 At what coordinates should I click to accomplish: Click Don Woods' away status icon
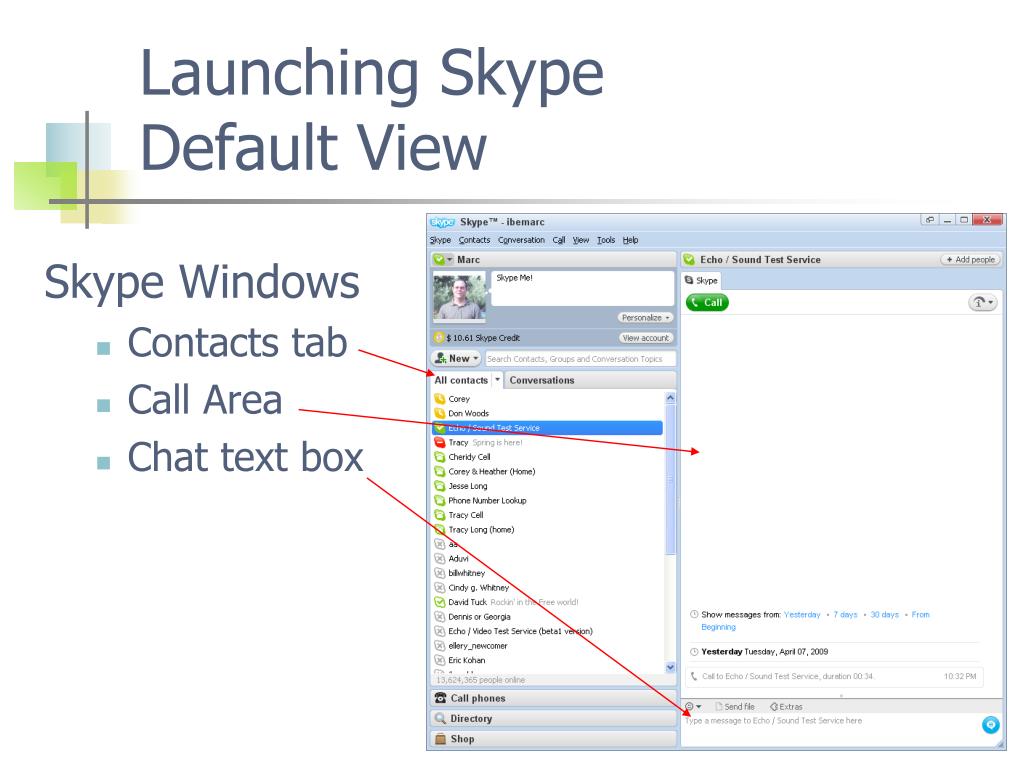(x=440, y=413)
